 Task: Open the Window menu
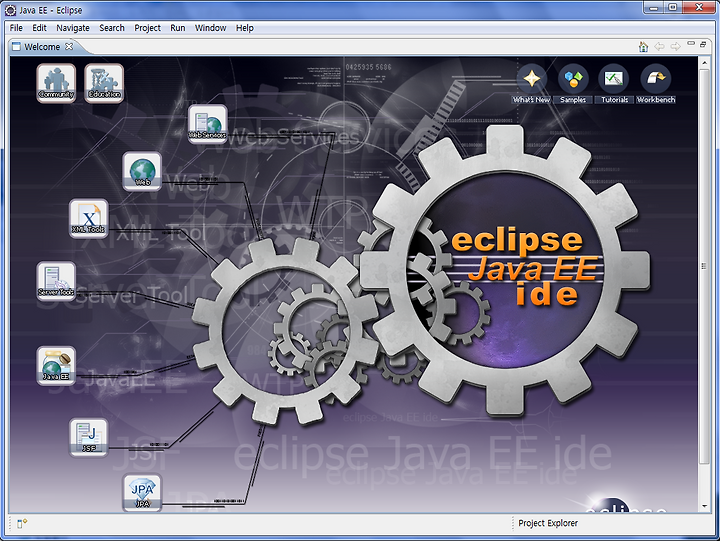[x=210, y=28]
